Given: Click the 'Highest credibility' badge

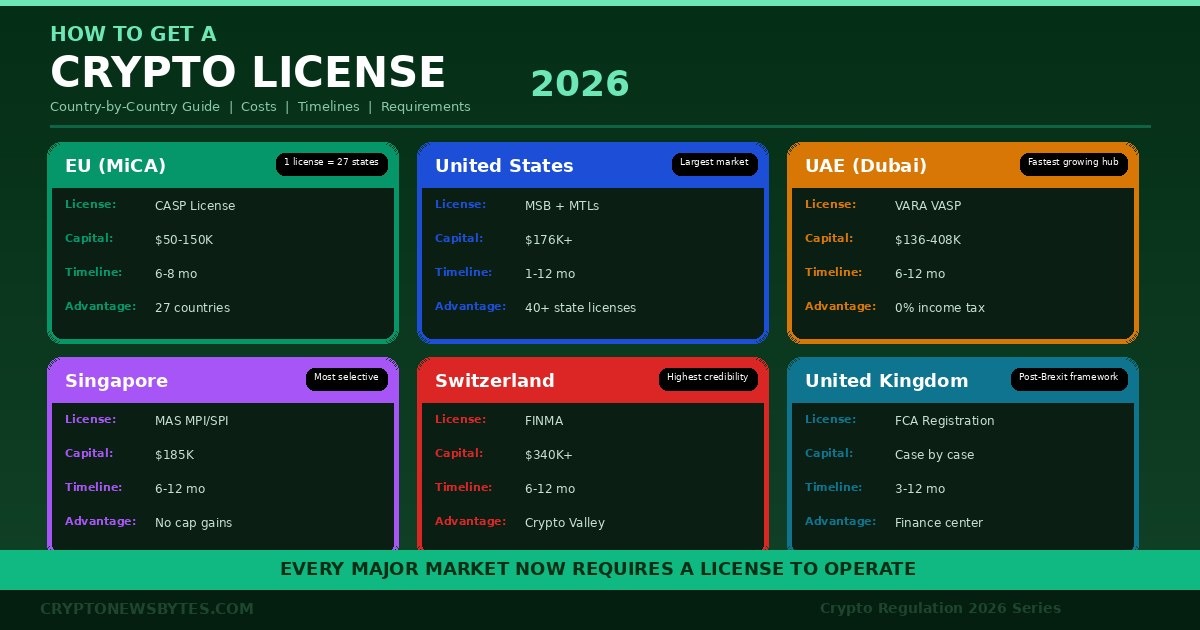Looking at the screenshot, I should (708, 378).
